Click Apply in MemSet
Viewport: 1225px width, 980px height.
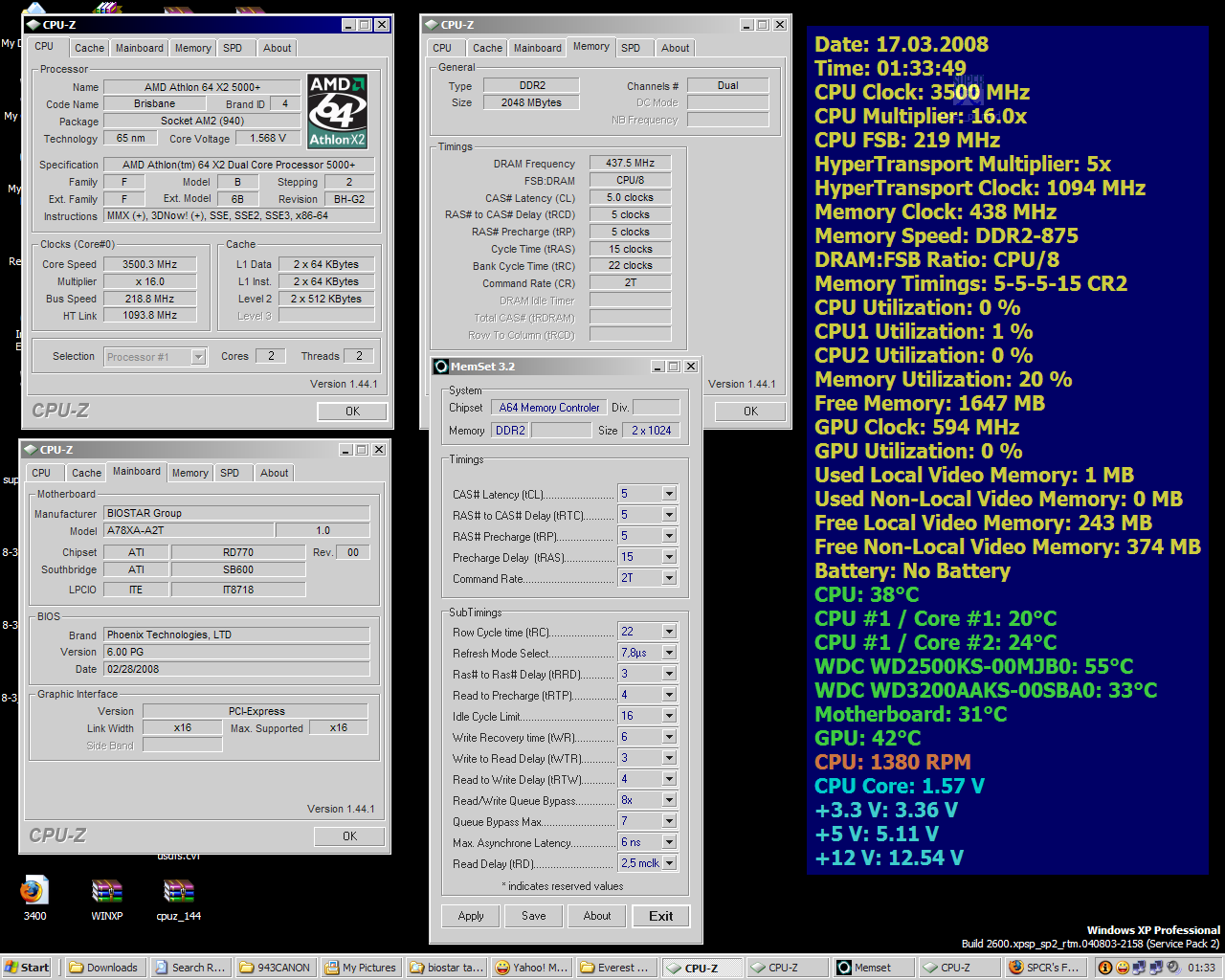point(471,916)
